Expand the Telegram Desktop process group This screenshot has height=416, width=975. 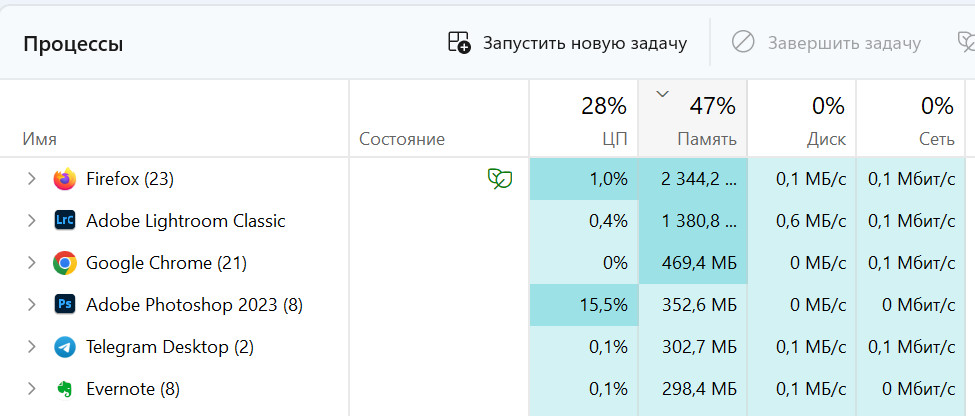click(31, 347)
